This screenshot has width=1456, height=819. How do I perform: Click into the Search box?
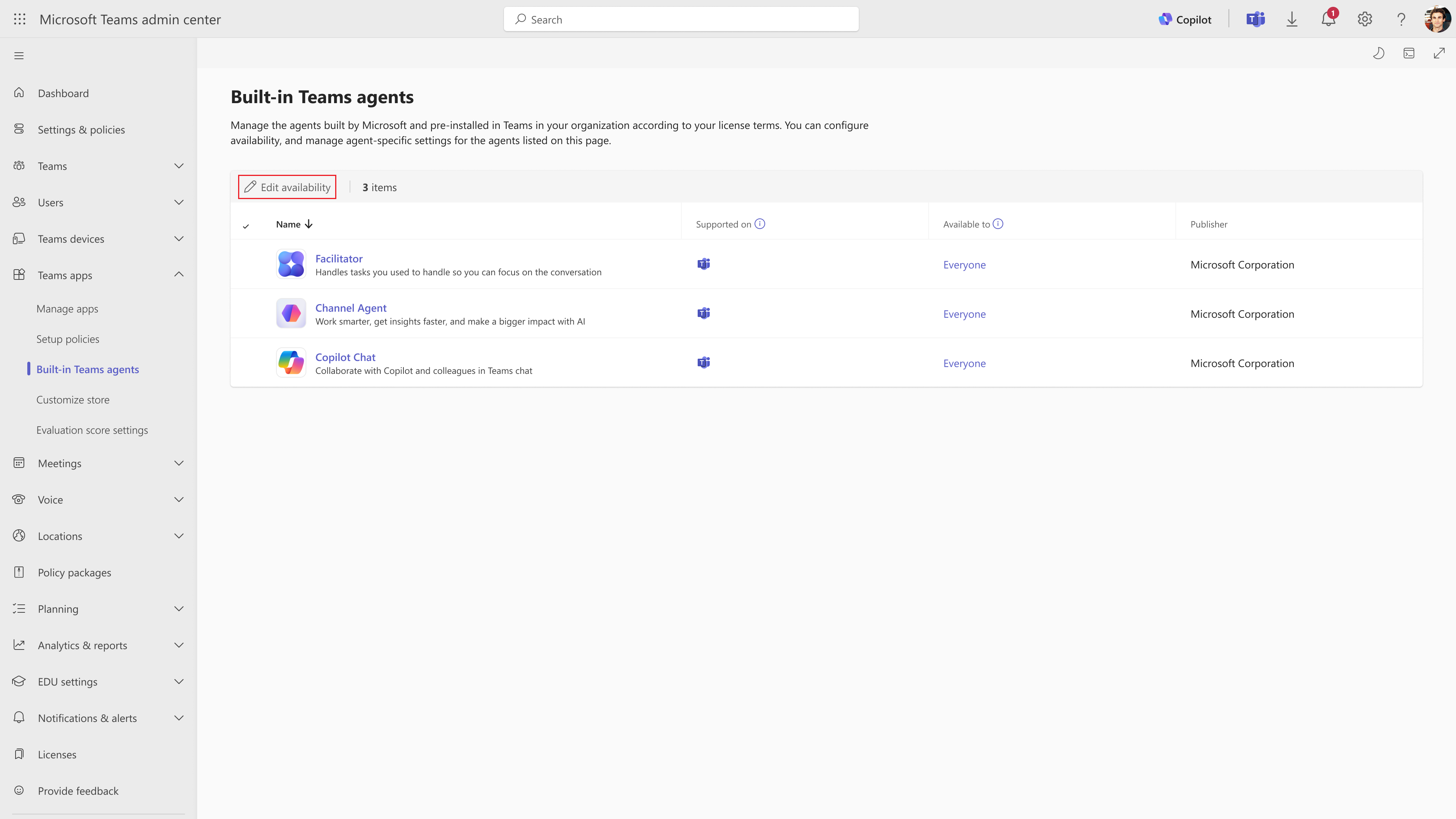pyautogui.click(x=681, y=19)
